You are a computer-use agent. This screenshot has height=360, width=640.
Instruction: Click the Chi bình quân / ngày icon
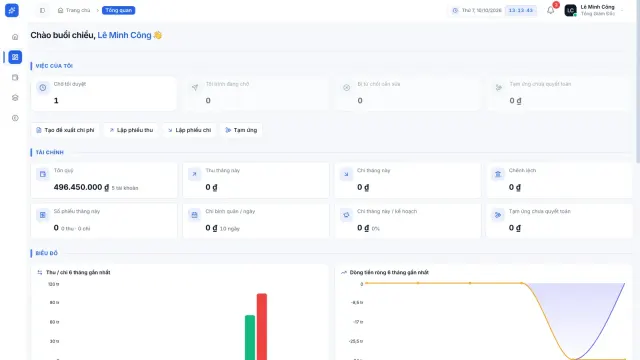point(195,215)
